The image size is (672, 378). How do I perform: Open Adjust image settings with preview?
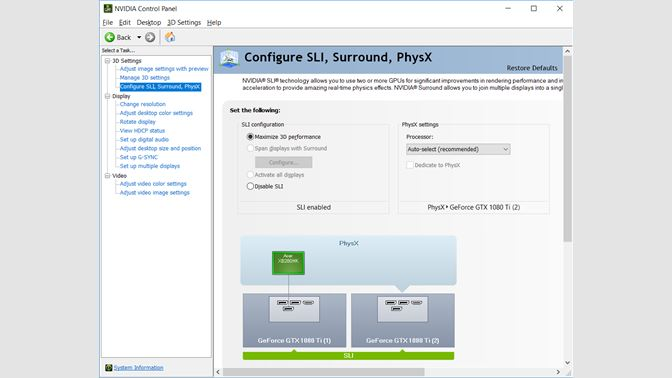[x=164, y=69]
